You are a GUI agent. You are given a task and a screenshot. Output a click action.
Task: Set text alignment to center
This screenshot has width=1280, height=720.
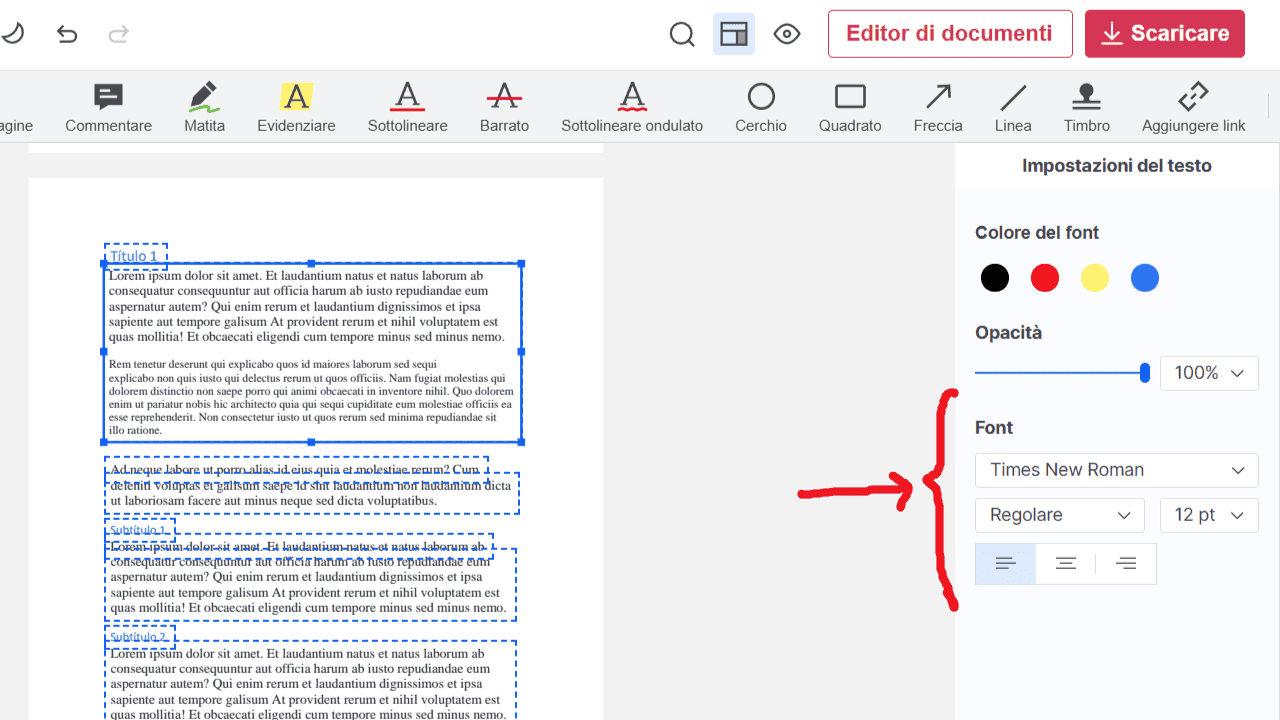click(x=1066, y=564)
